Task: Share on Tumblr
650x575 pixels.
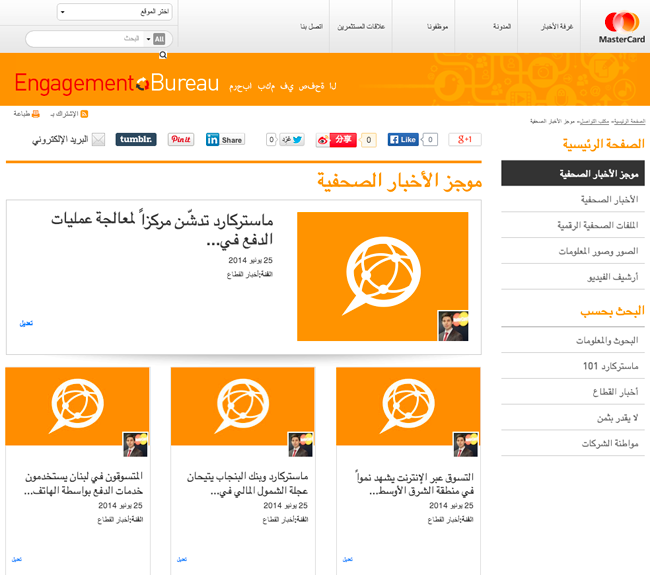Action: [x=136, y=139]
